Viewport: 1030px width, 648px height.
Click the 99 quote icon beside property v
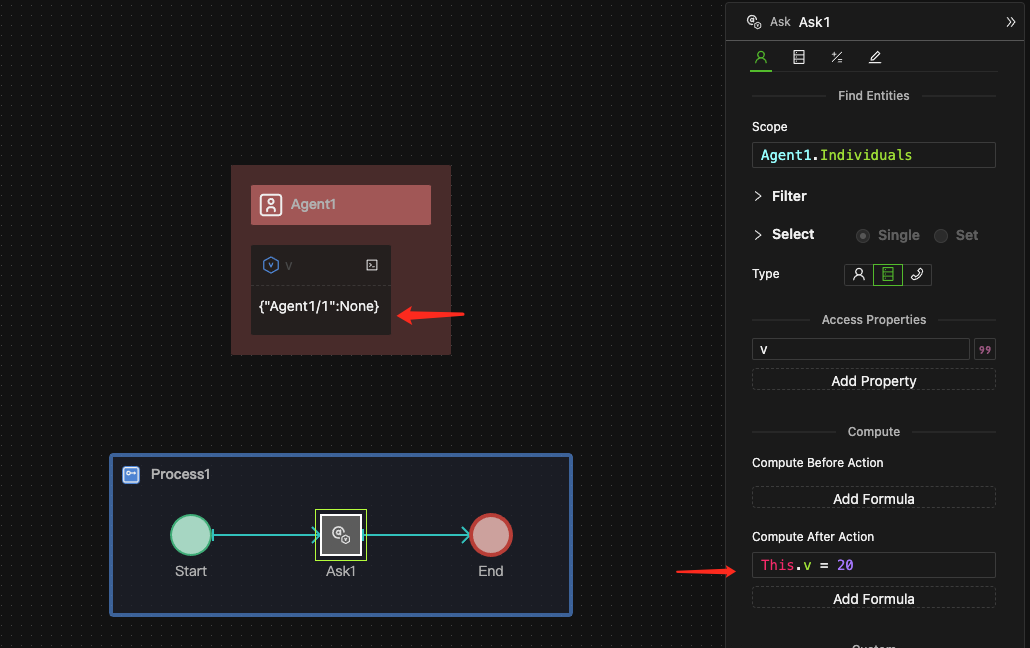pyautogui.click(x=985, y=349)
